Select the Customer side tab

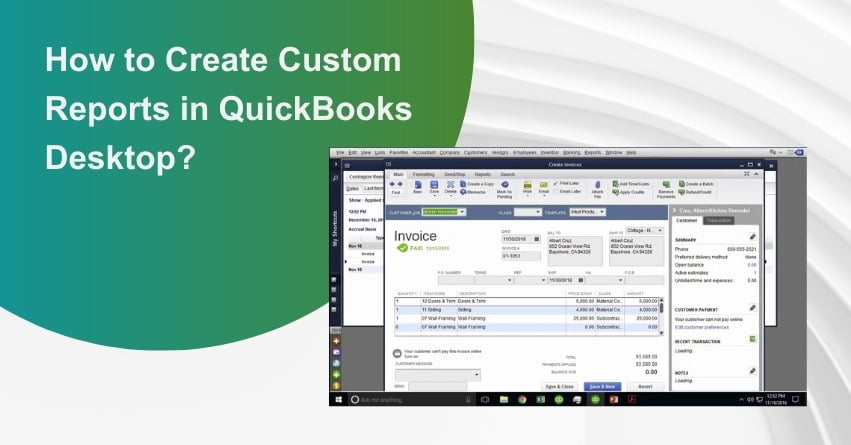click(x=687, y=220)
